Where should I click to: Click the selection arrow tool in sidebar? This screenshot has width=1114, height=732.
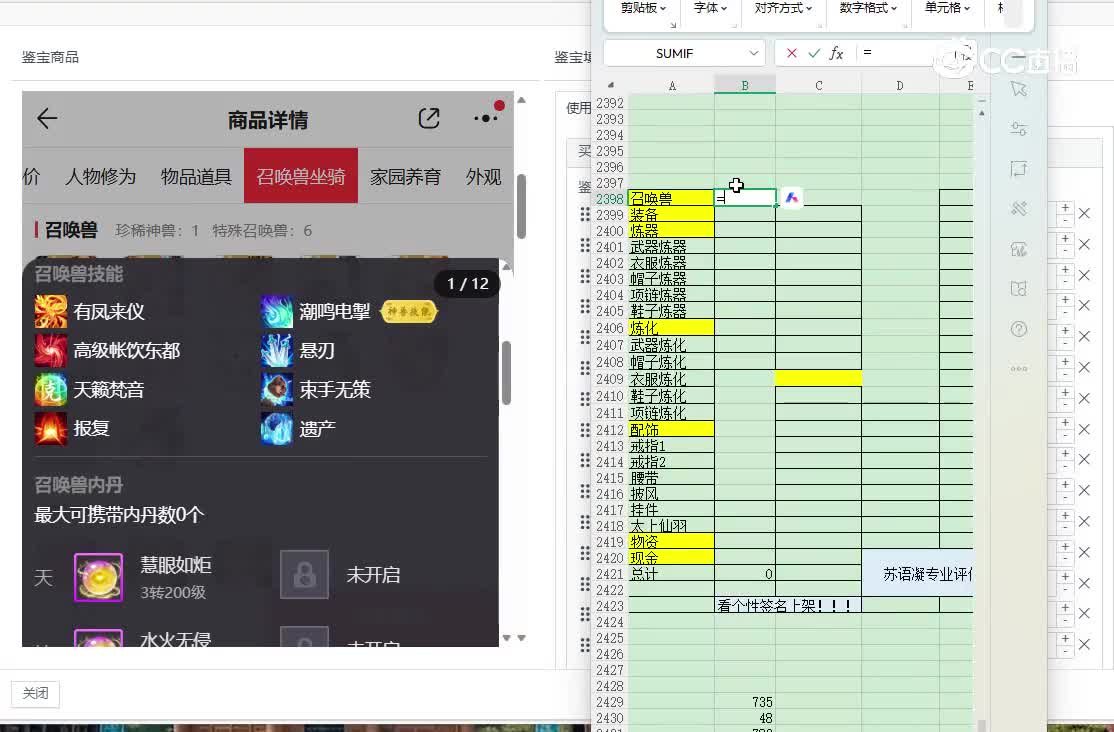coord(1019,89)
